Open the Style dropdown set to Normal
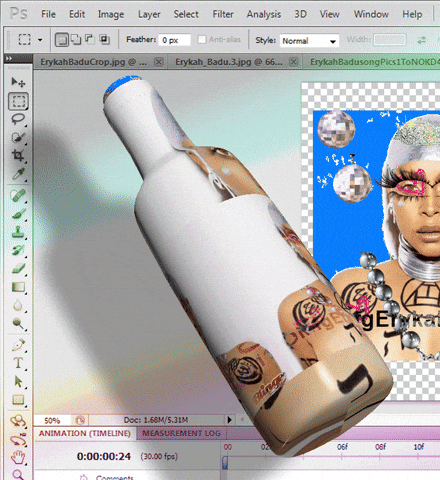440x480 pixels. click(x=309, y=41)
